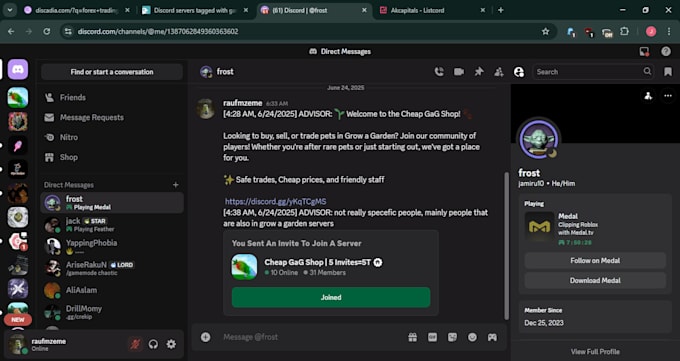Open the inbox bookmark icon
The image size is (680, 361).
[668, 72]
